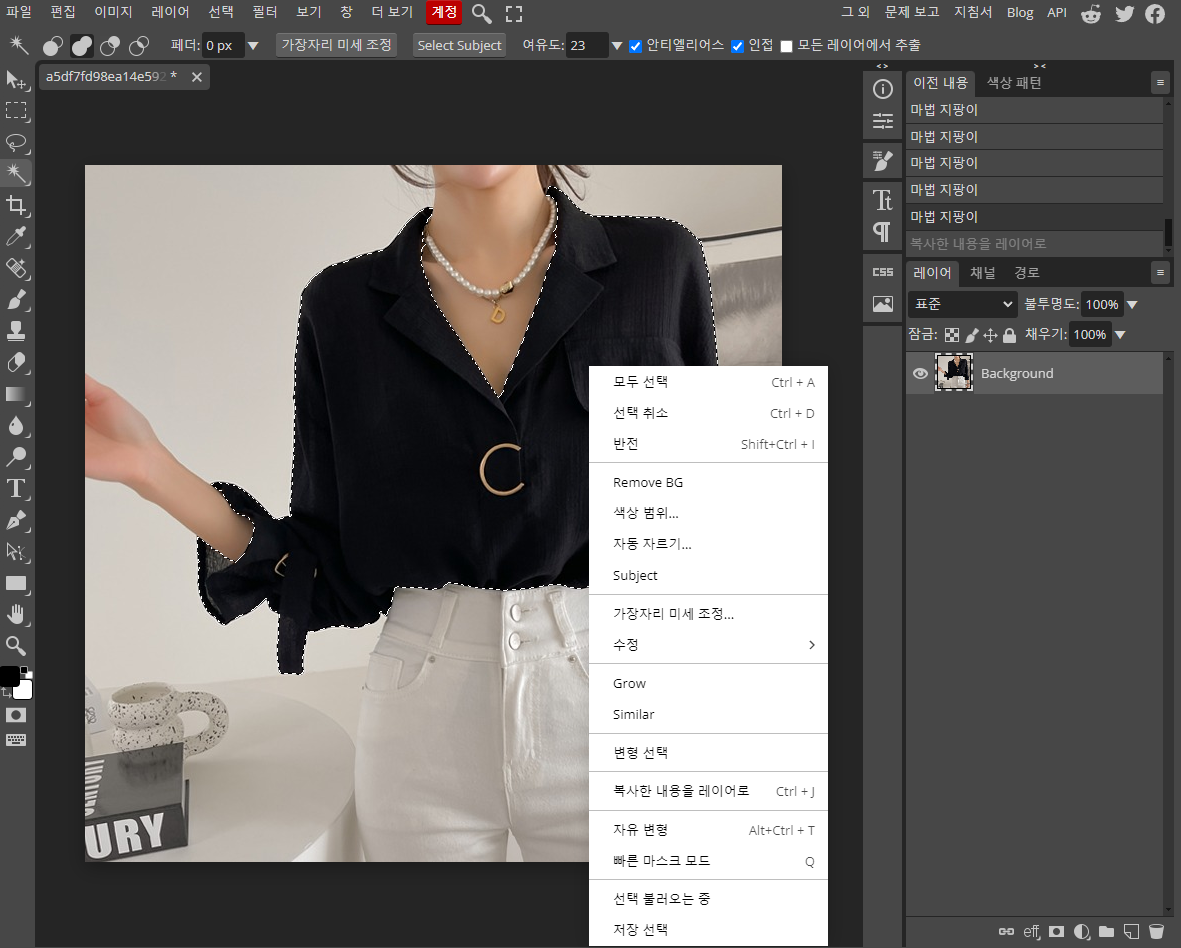Switch to the 채널 tab
The width and height of the screenshot is (1181, 948).
tap(982, 273)
